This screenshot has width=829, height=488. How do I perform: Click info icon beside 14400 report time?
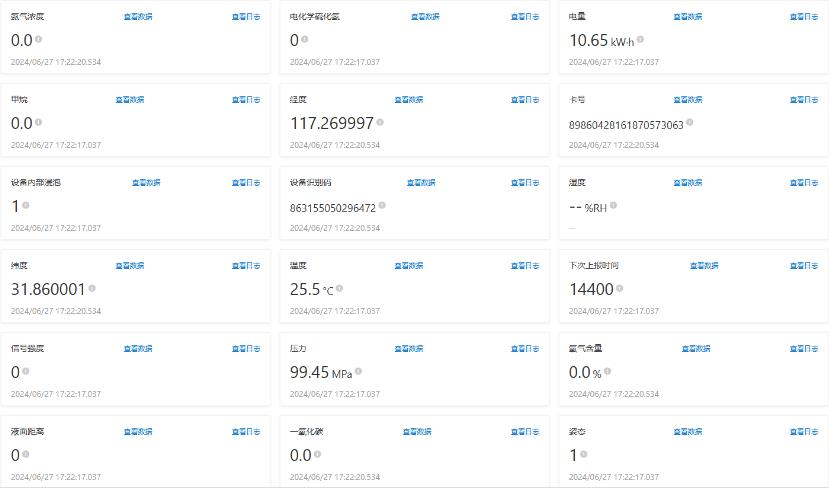pos(620,288)
